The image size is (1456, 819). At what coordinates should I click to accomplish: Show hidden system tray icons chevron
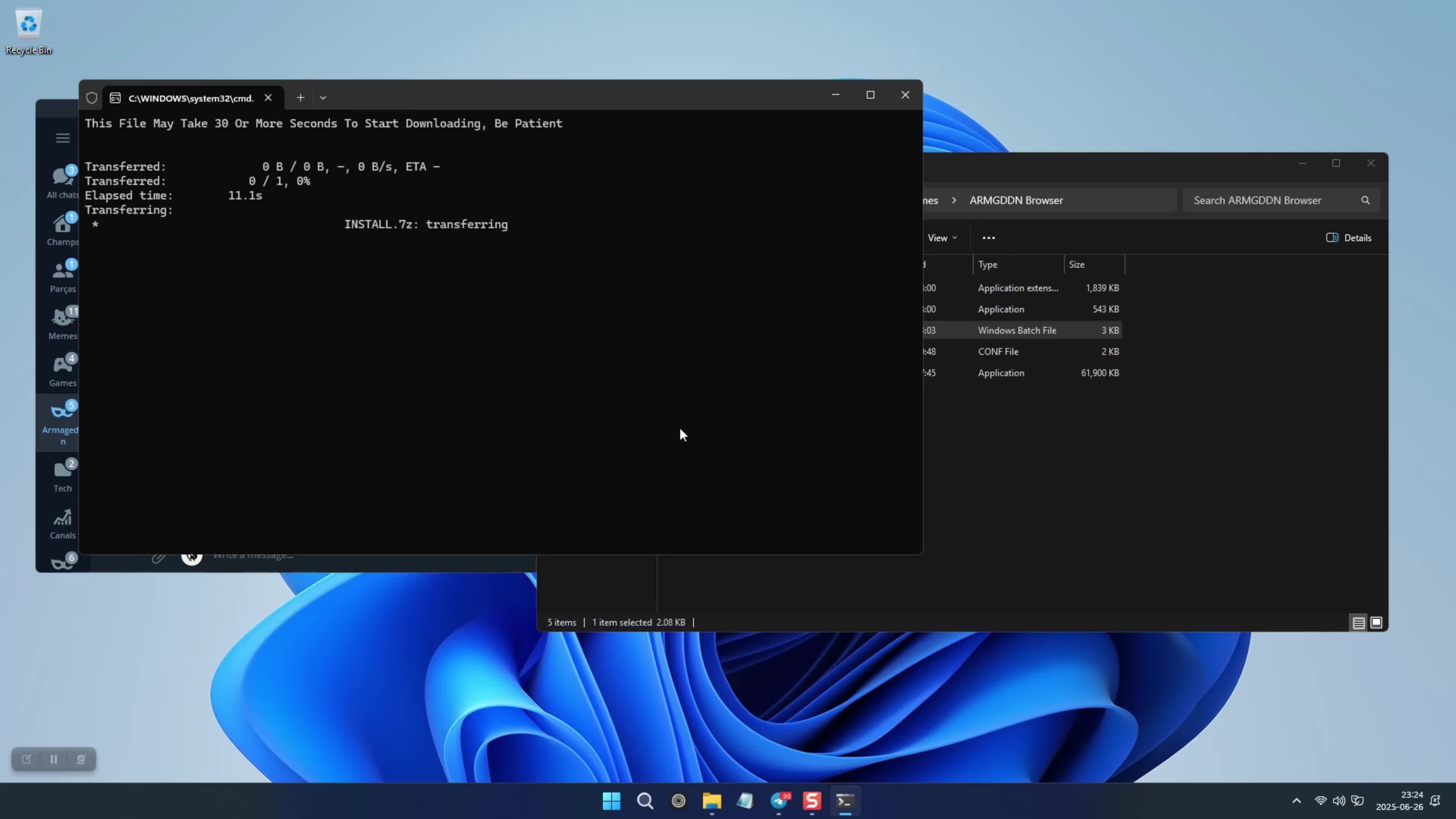(1297, 800)
